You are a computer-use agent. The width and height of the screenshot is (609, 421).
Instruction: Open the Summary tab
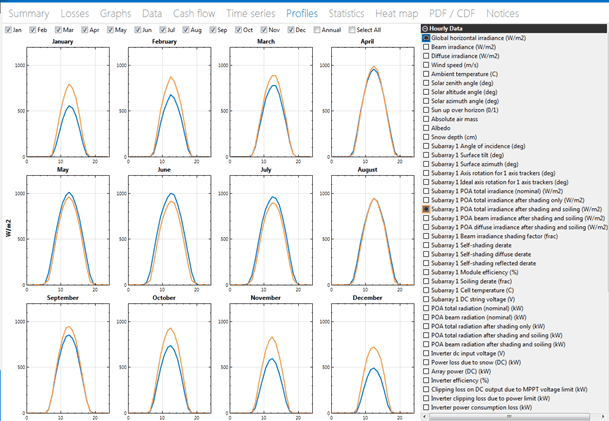pos(28,13)
